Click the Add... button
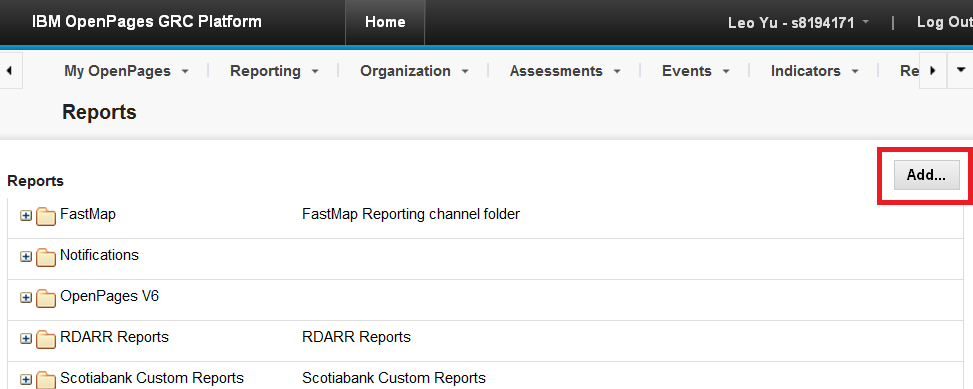 coord(926,176)
